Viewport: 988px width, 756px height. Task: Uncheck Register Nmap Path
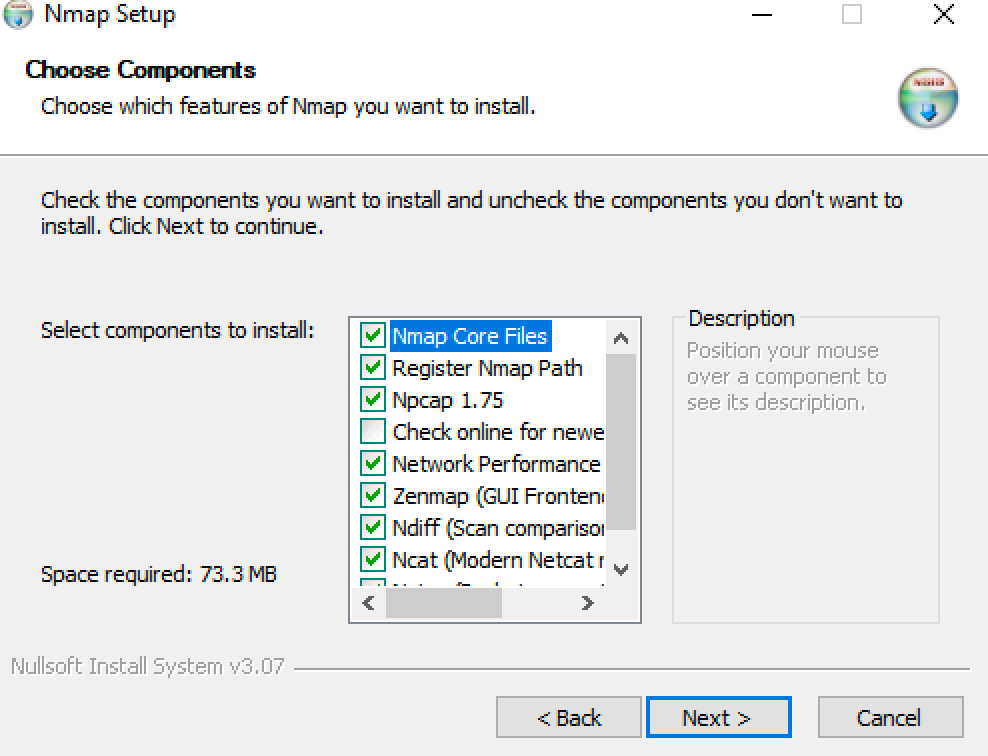373,368
